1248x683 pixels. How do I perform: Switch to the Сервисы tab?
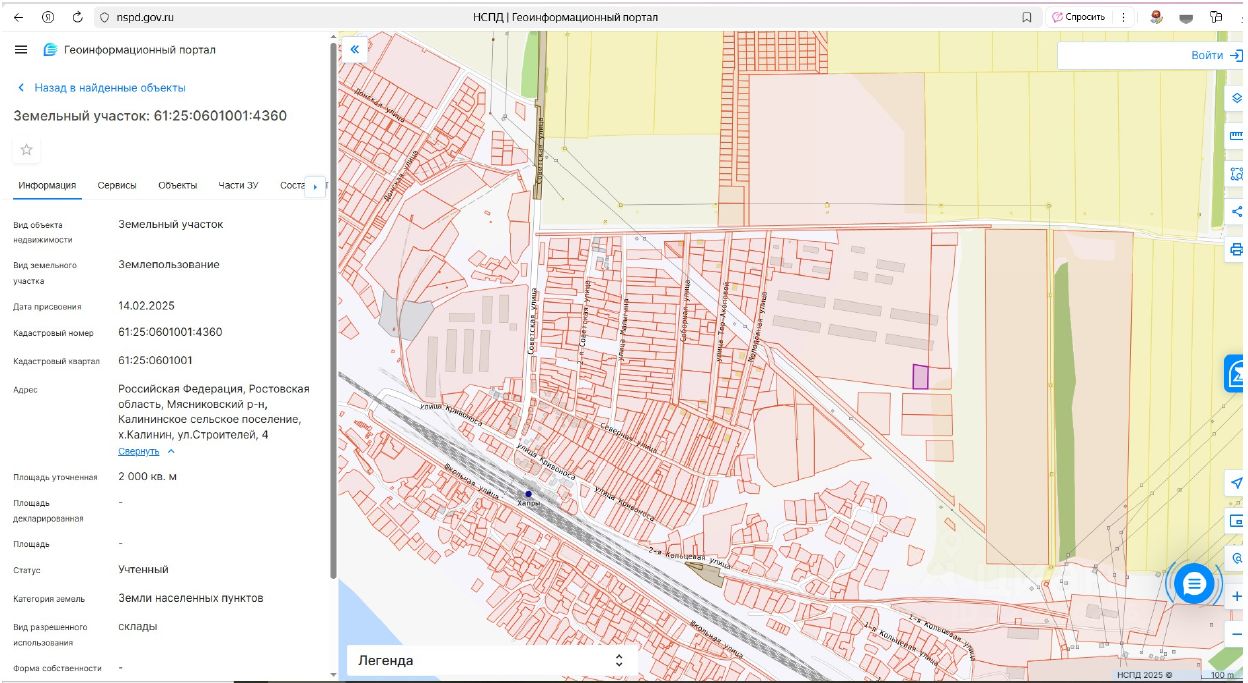[x=117, y=185]
